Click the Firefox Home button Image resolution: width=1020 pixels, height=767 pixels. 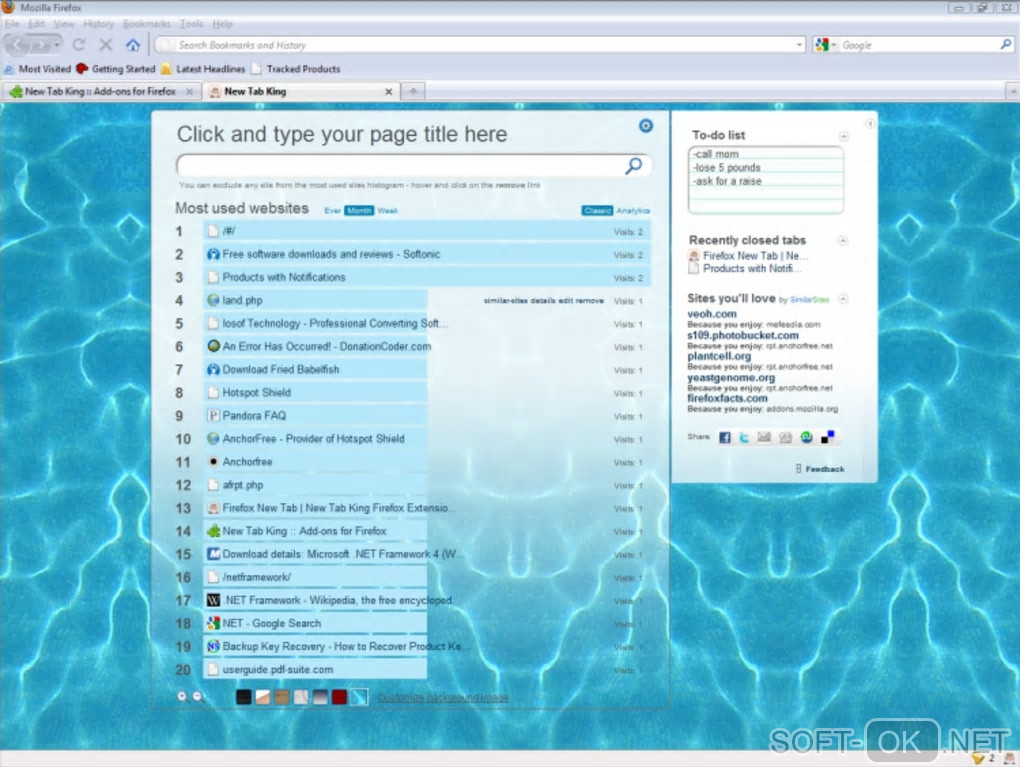133,45
